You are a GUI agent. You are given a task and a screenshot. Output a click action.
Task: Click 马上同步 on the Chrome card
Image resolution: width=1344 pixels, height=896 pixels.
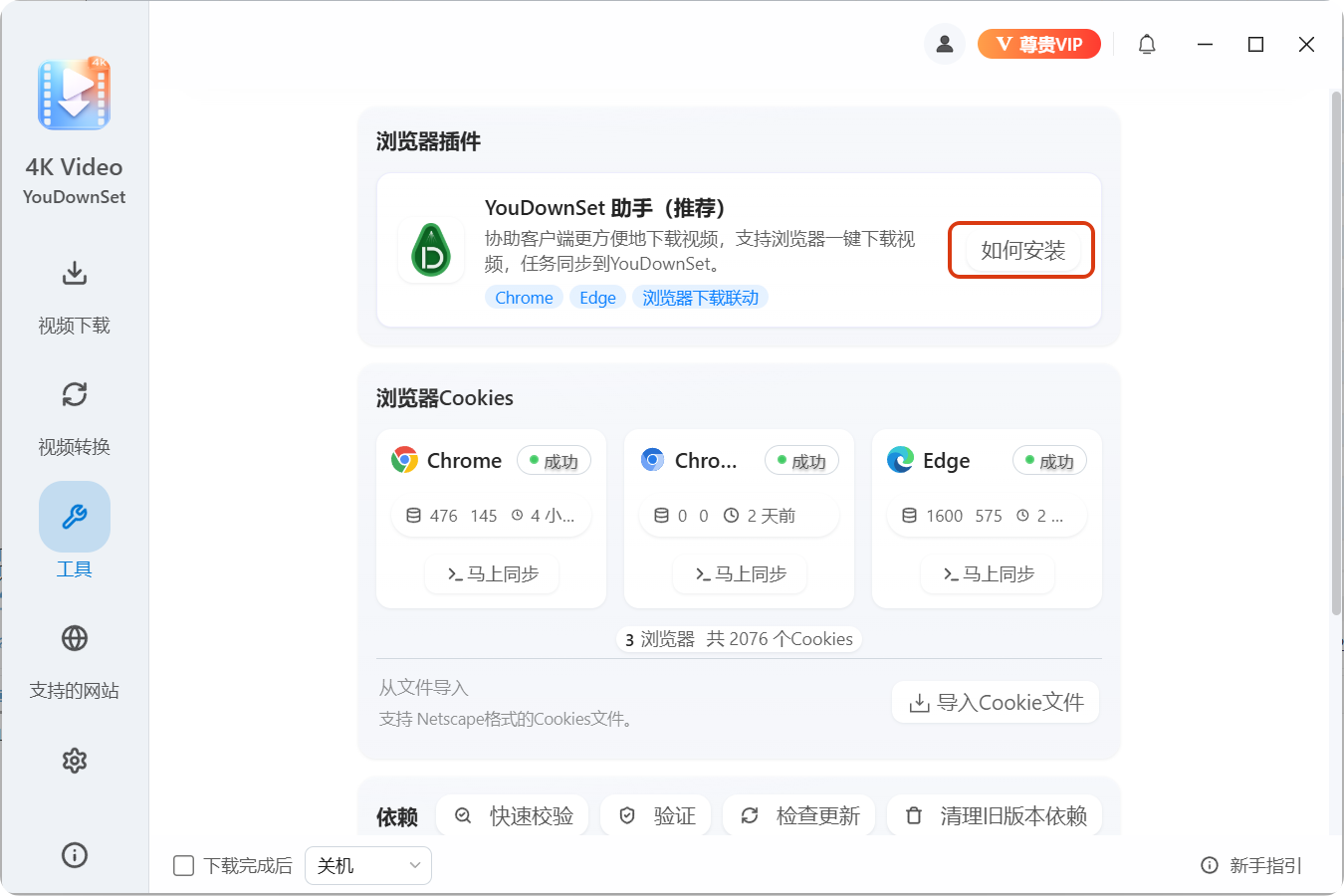point(491,573)
